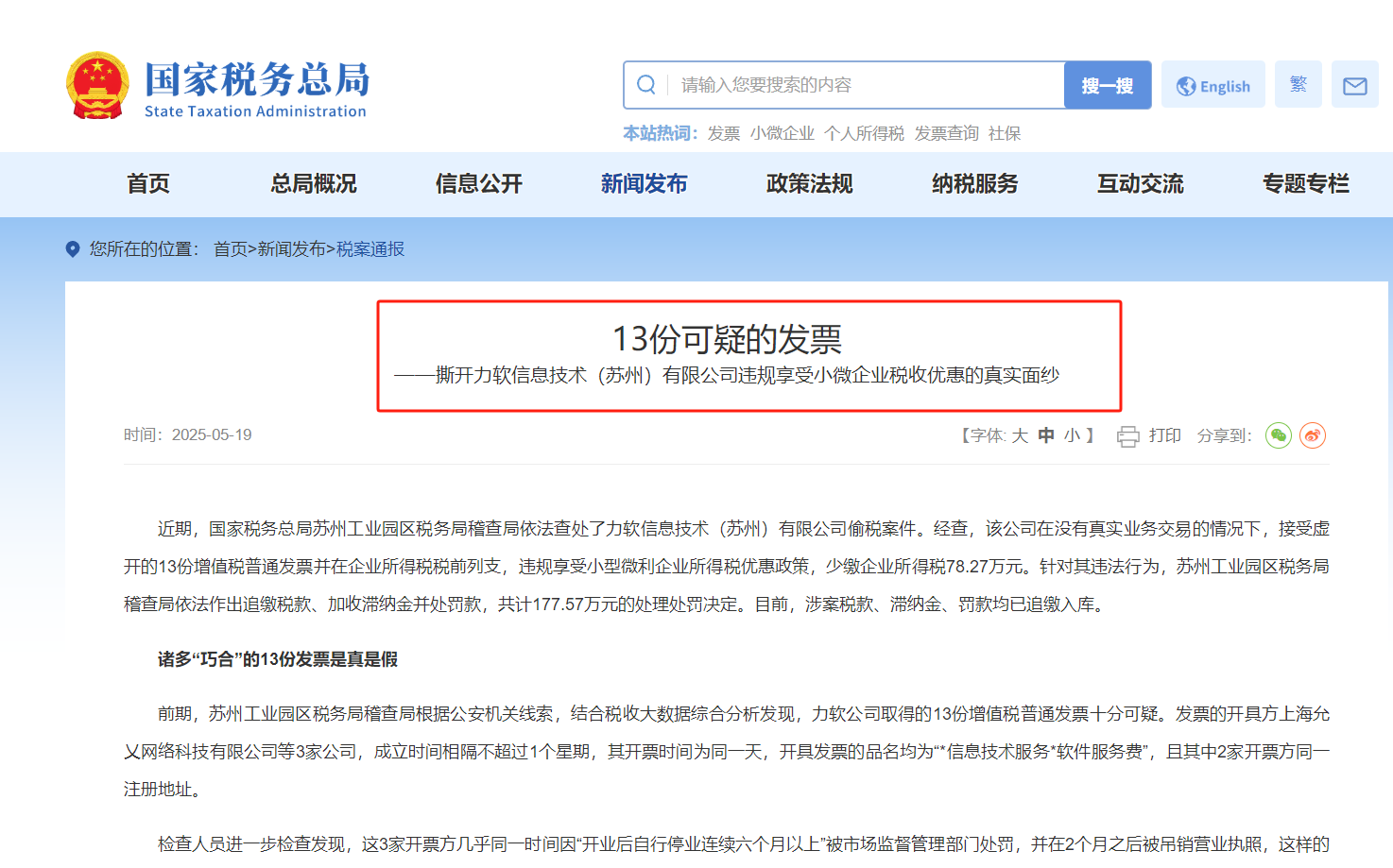Screen dimensions: 1393x868
Task: Go to 税案通报 in breadcrumb
Action: point(370,249)
